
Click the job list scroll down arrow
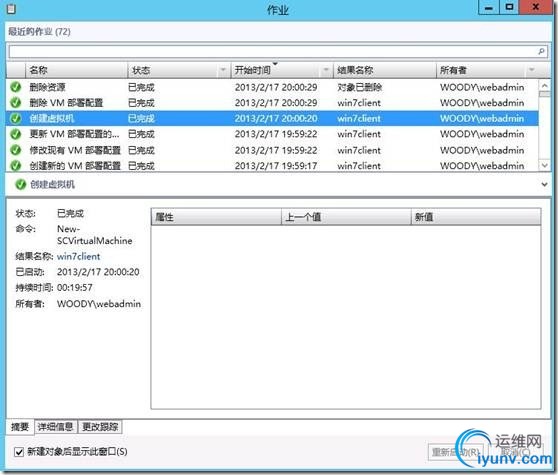(544, 165)
